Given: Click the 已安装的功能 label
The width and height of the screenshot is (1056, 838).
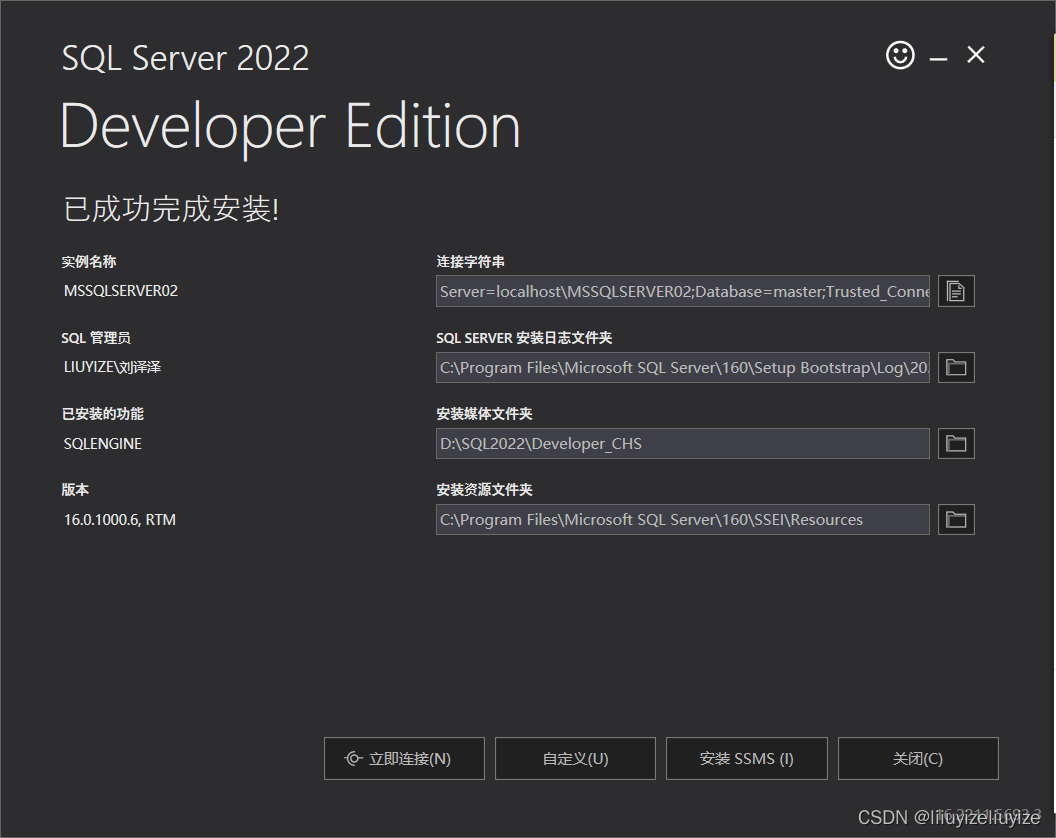Looking at the screenshot, I should [102, 414].
